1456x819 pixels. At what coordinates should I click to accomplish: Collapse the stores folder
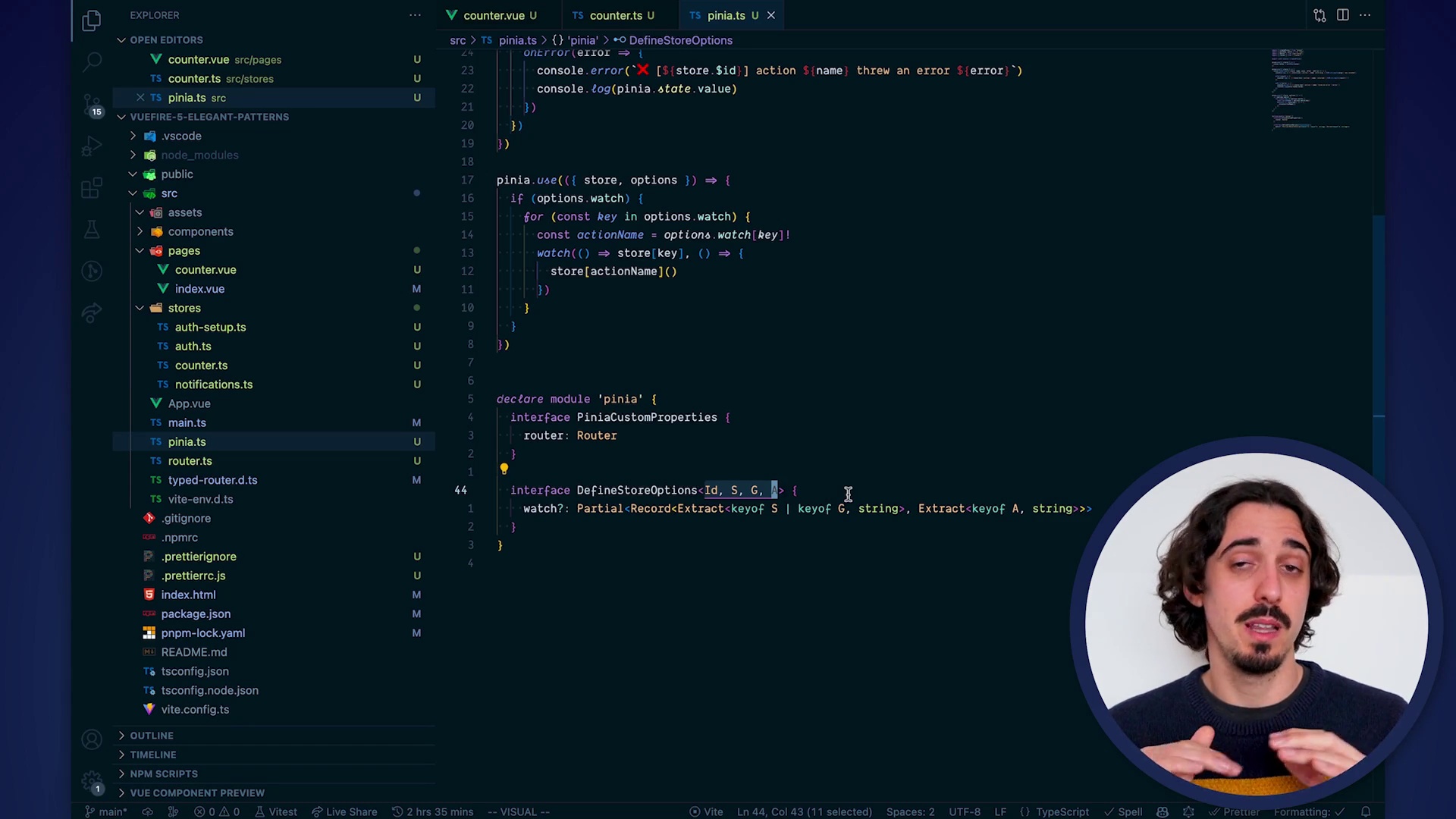point(184,308)
